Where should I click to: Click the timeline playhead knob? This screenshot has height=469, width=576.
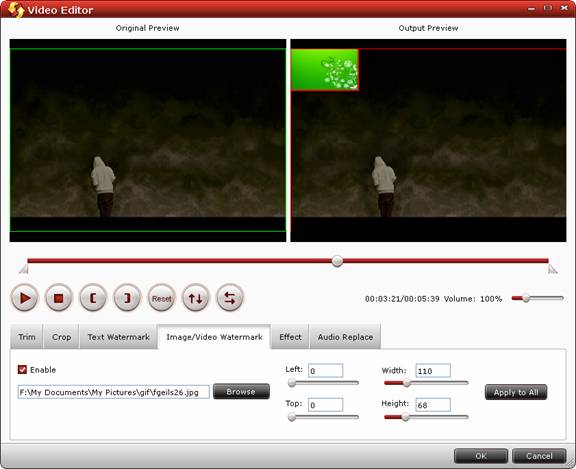tap(337, 261)
